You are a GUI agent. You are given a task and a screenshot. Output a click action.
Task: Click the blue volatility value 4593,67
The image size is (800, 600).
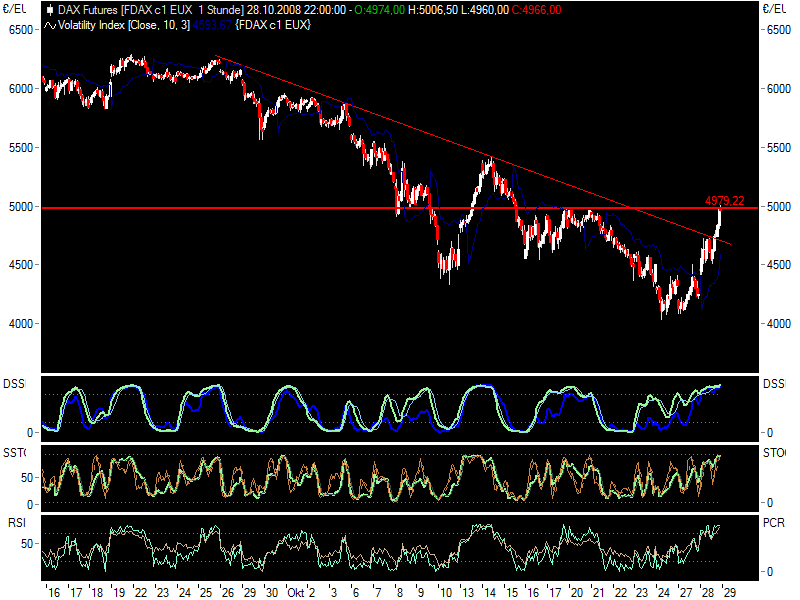212,25
